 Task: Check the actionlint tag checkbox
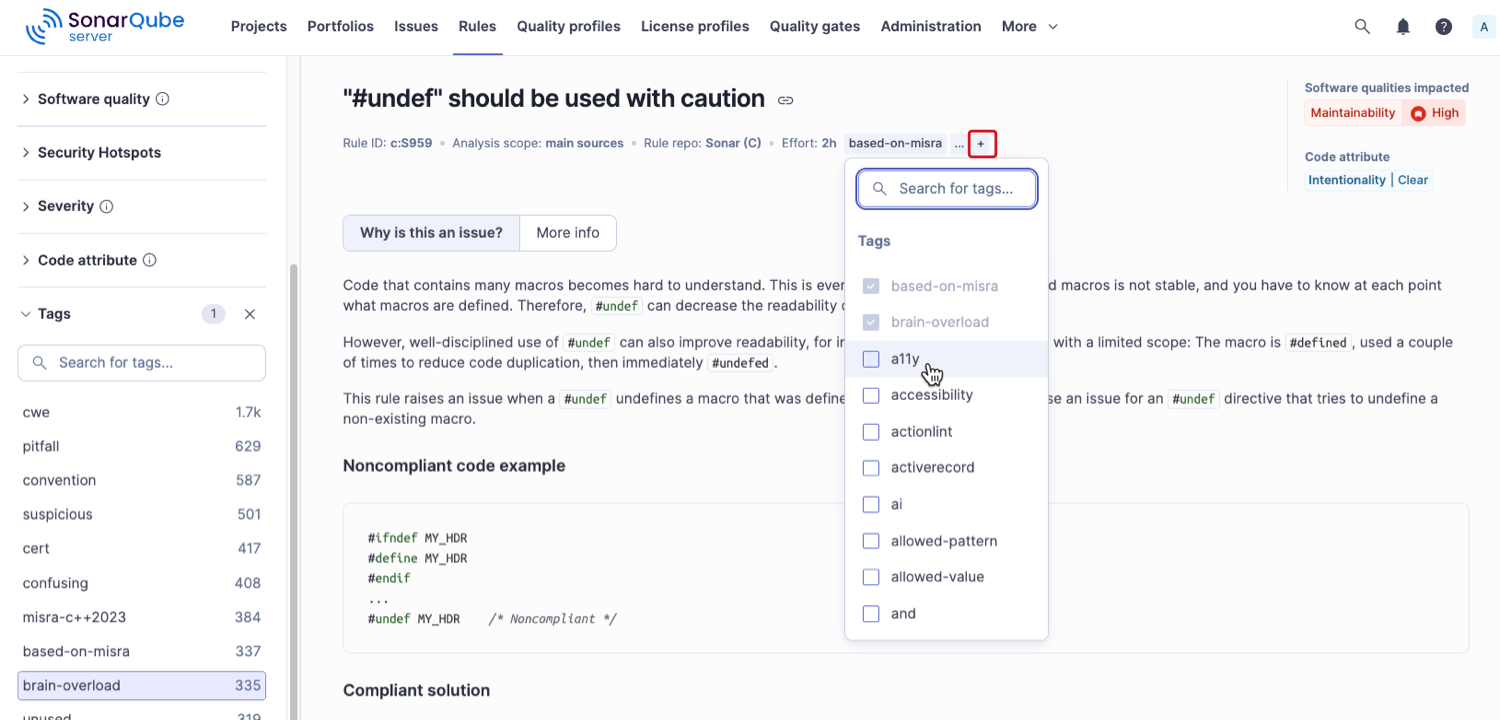[871, 432]
